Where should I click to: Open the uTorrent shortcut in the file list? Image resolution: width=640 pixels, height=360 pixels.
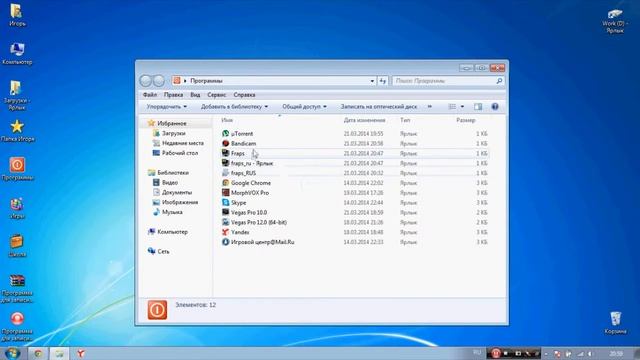tap(242, 133)
